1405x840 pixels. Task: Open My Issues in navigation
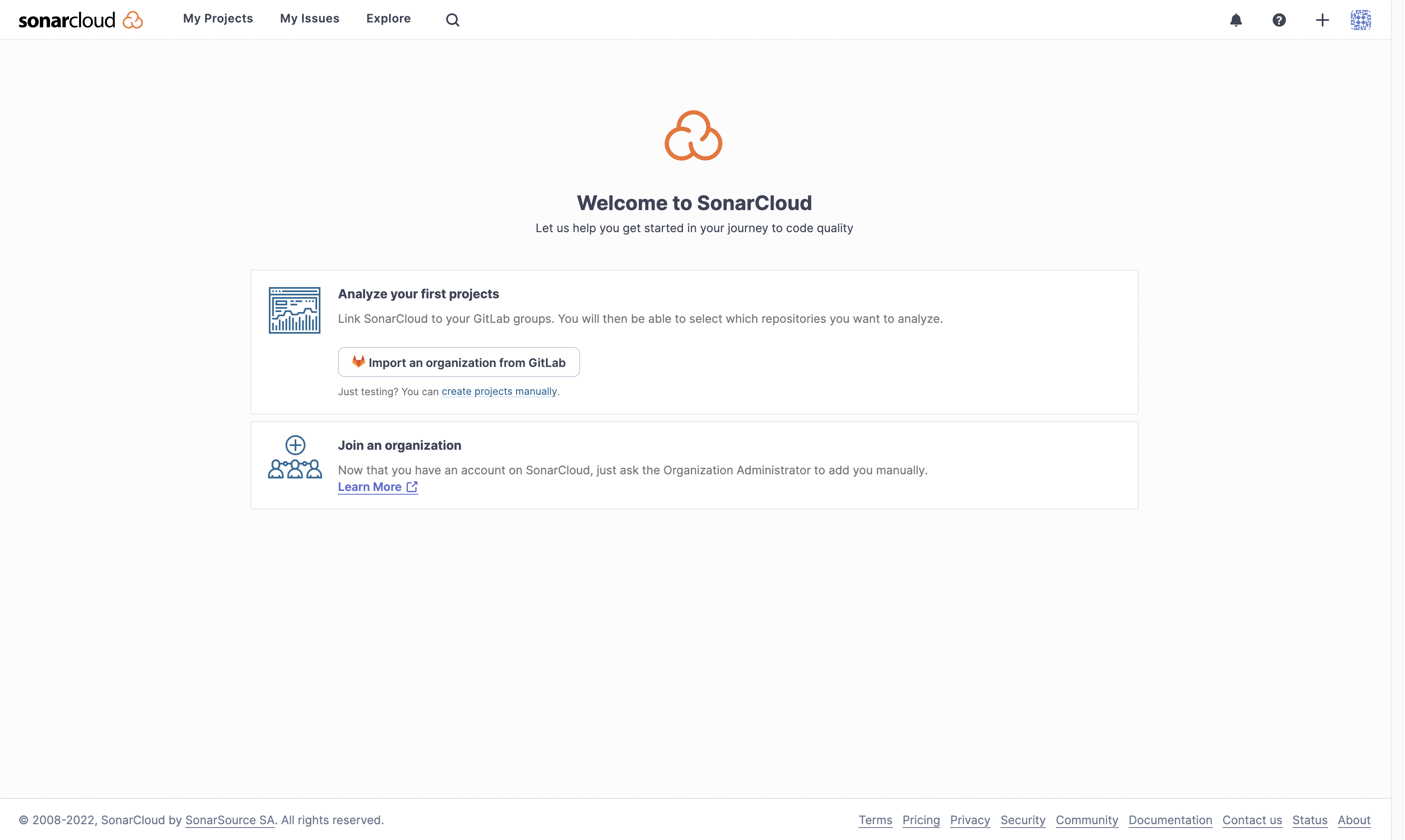click(310, 19)
